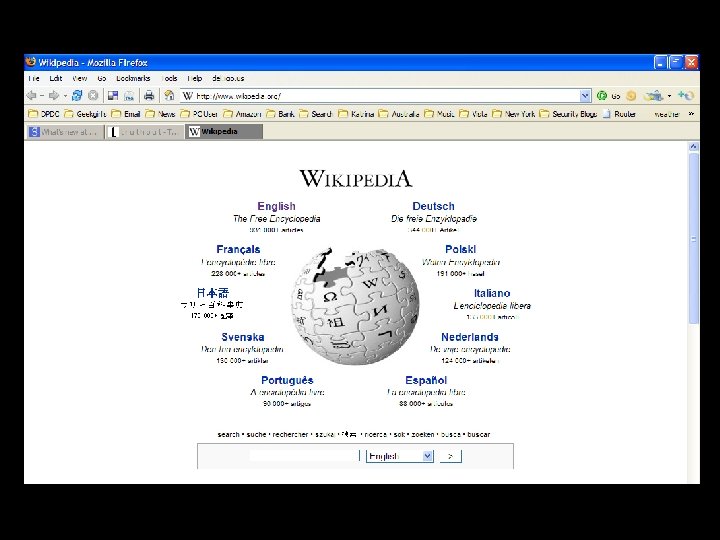The height and width of the screenshot is (540, 720).
Task: Stop loading with the Stop icon
Action: point(93,96)
